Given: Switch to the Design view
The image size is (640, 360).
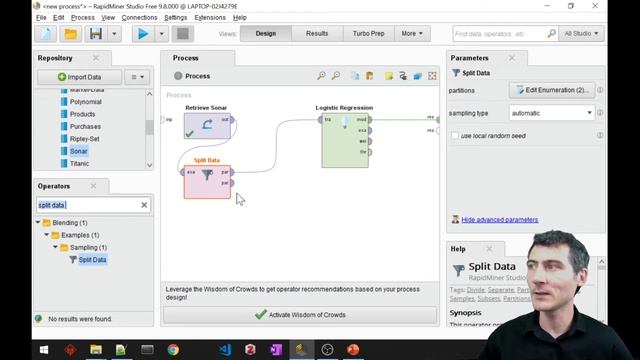Looking at the screenshot, I should (266, 33).
